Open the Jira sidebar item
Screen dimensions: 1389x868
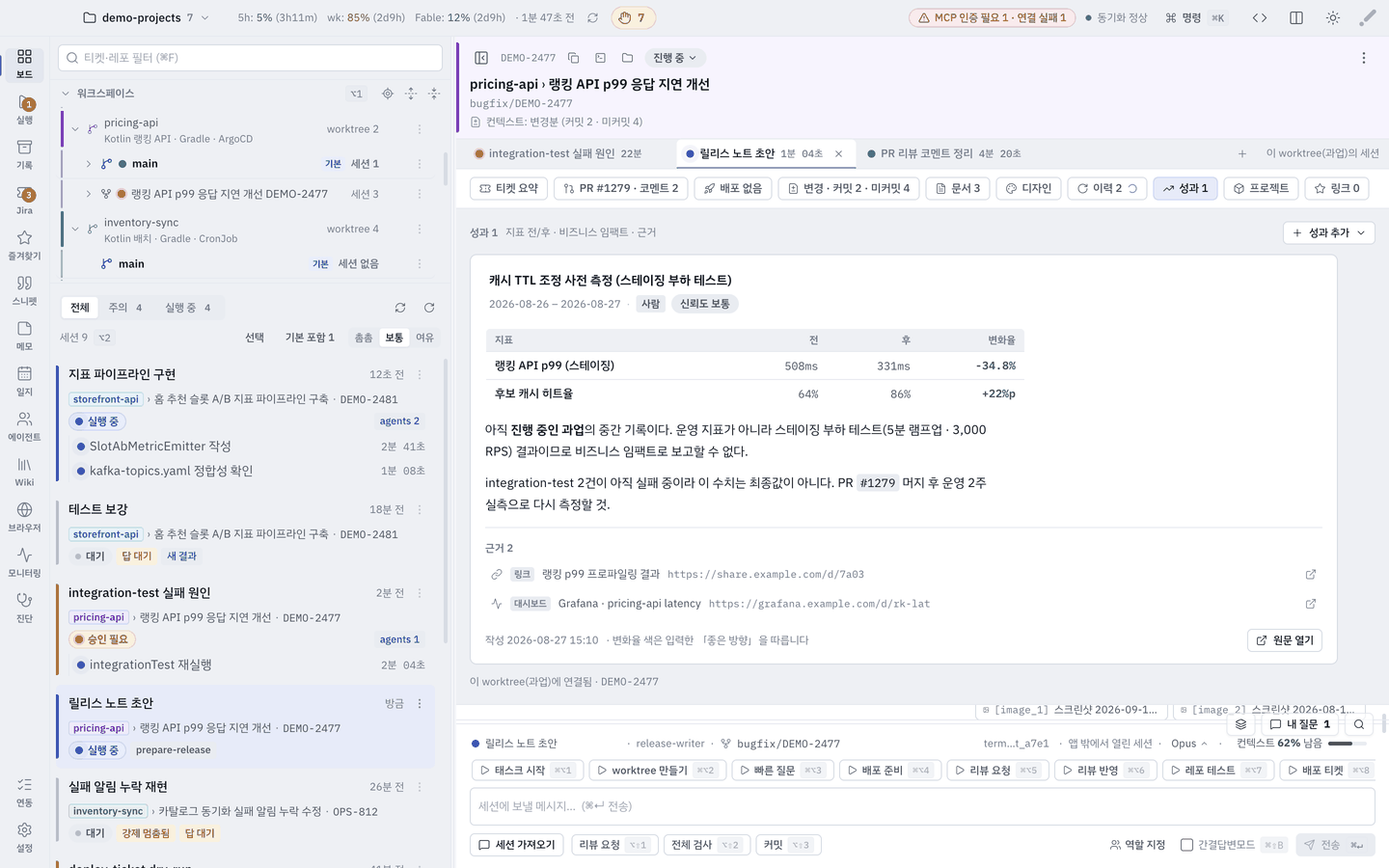click(x=24, y=201)
